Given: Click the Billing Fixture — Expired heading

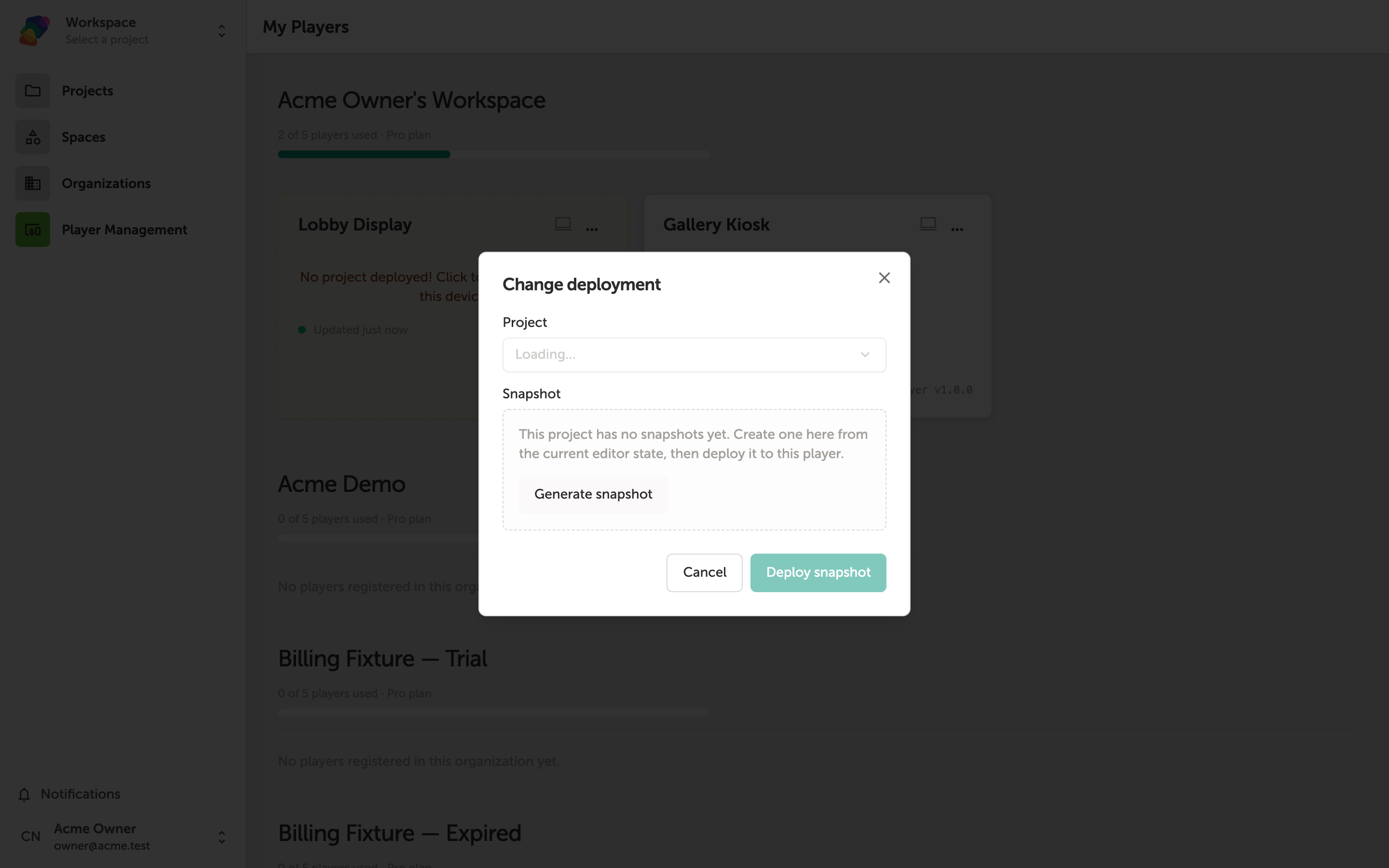Looking at the screenshot, I should coord(399,834).
